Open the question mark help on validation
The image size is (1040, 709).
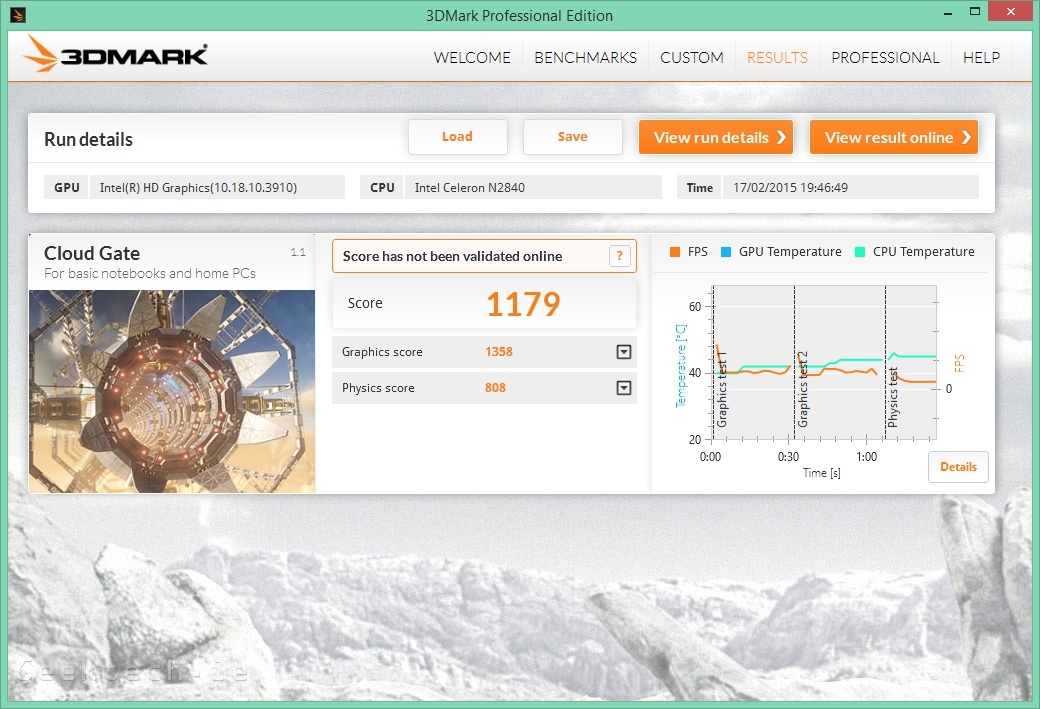[x=619, y=256]
